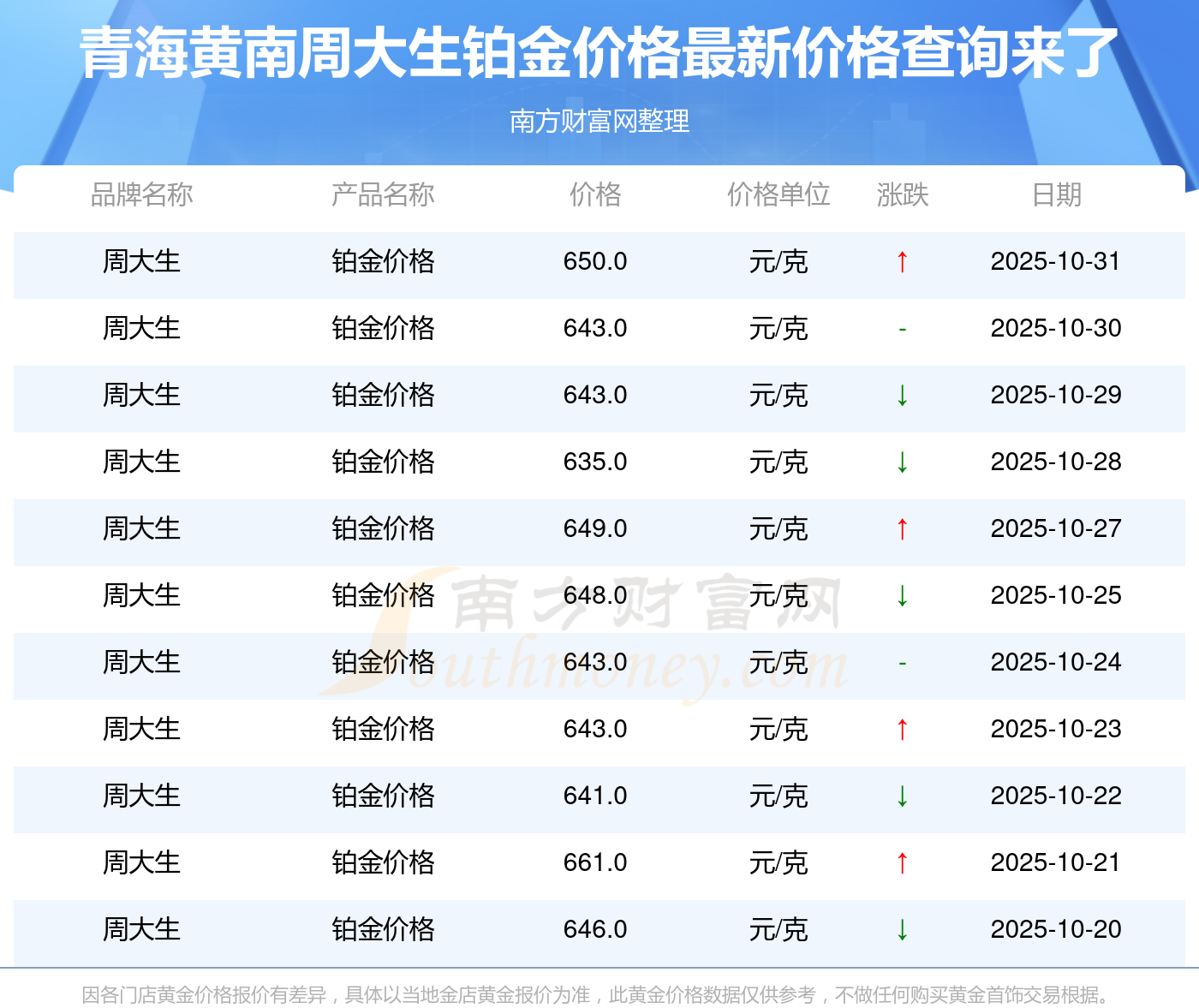Viewport: 1199px width, 1008px height.
Task: Click the 产品名称 column header
Action: tap(383, 195)
